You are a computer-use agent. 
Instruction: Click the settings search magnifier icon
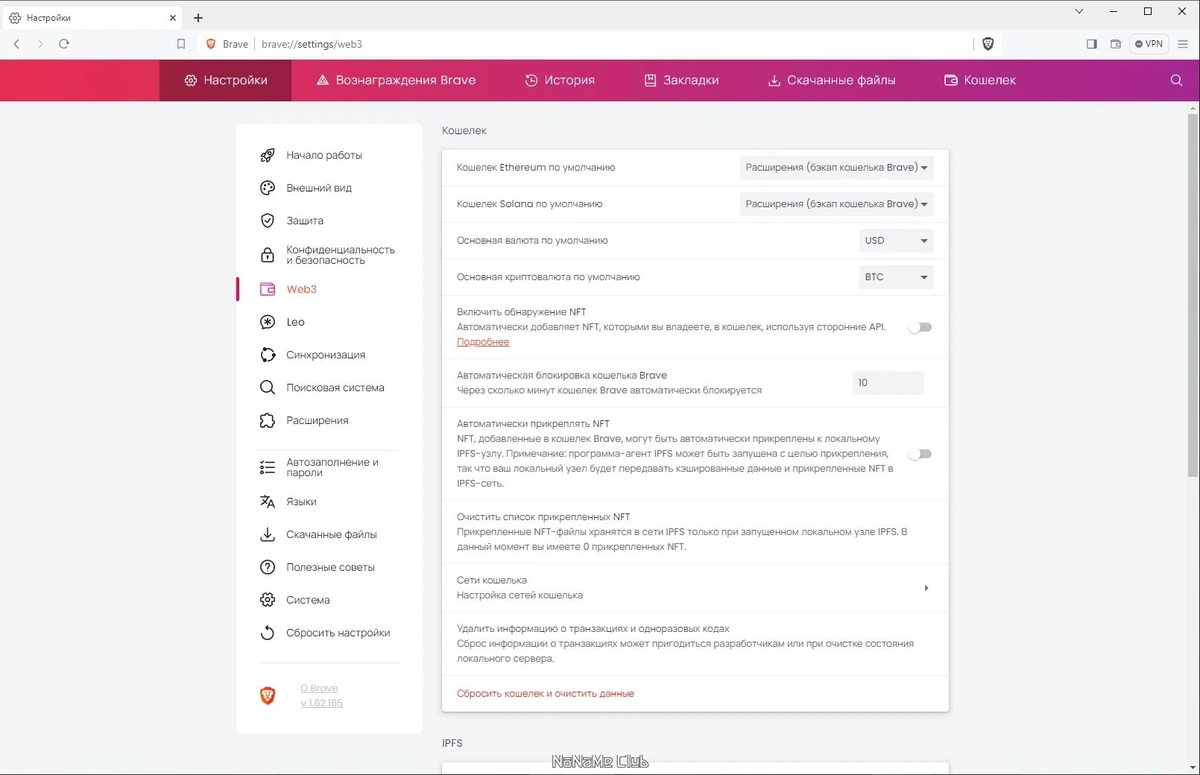1176,80
